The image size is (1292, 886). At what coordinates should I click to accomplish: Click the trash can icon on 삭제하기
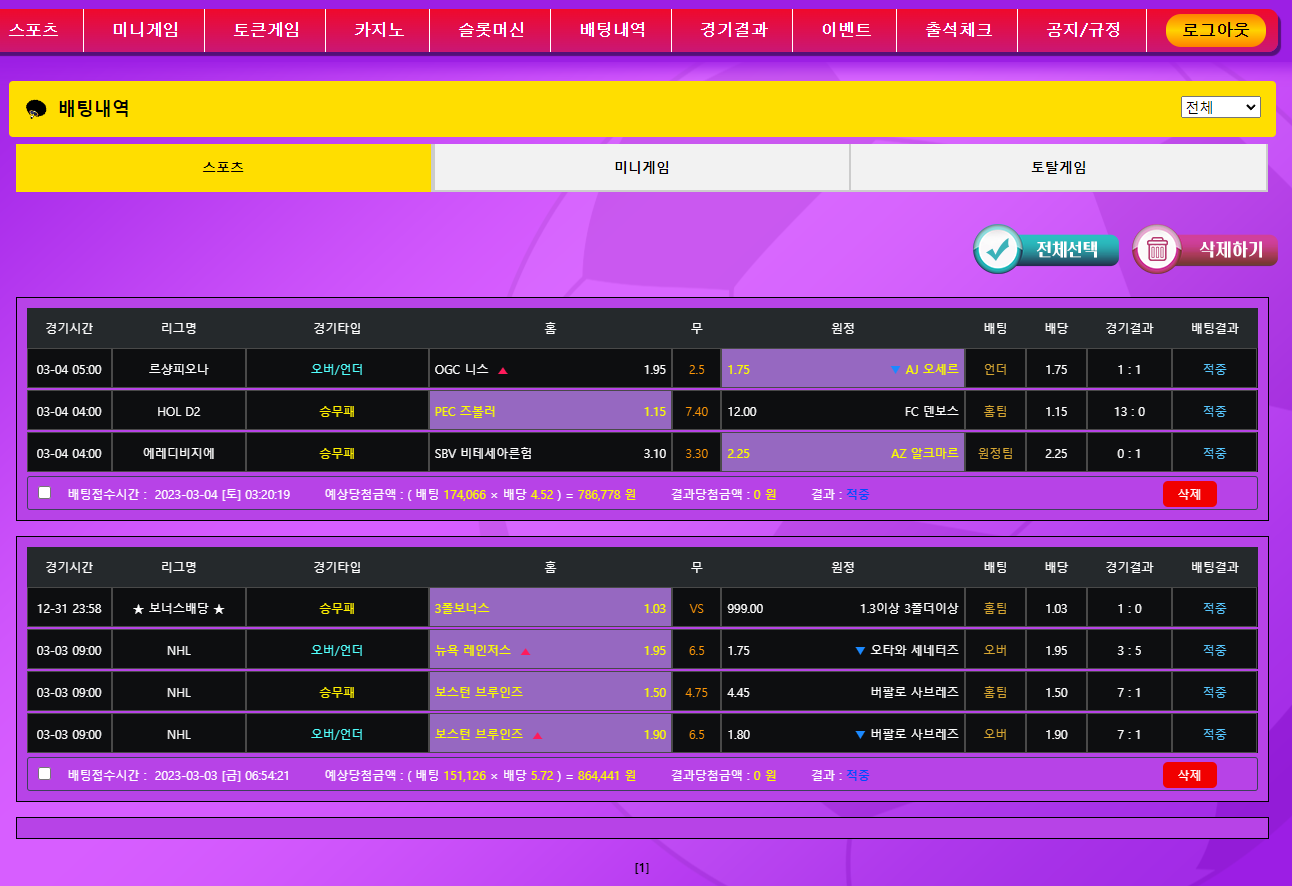(1157, 250)
